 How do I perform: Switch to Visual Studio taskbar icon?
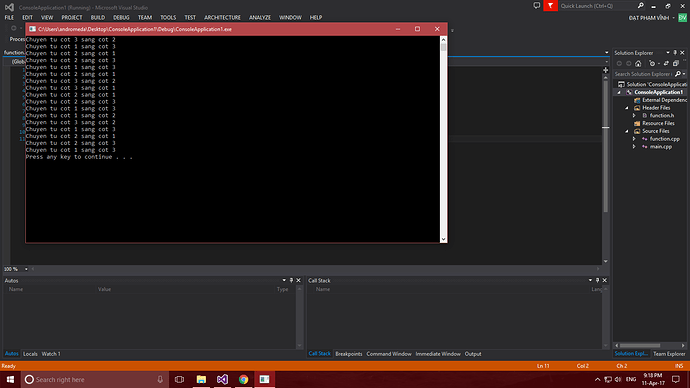[x=222, y=379]
